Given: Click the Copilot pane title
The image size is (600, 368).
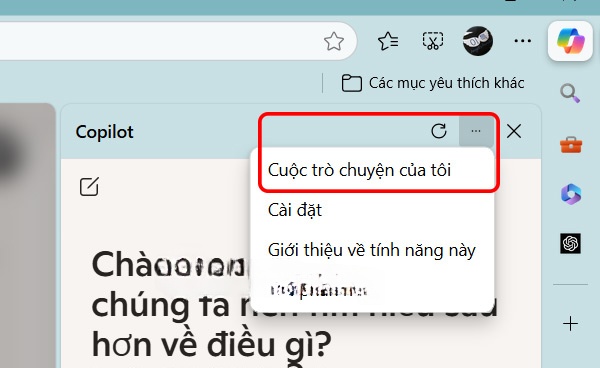Looking at the screenshot, I should (104, 132).
